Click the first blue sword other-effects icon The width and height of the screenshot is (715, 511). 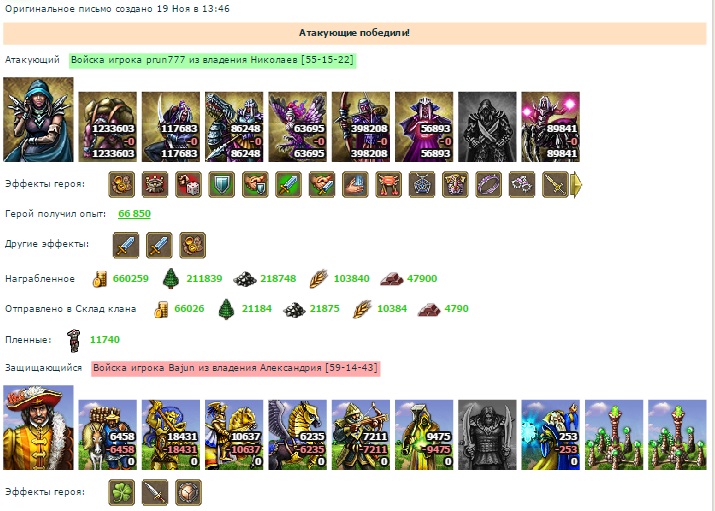pos(126,245)
